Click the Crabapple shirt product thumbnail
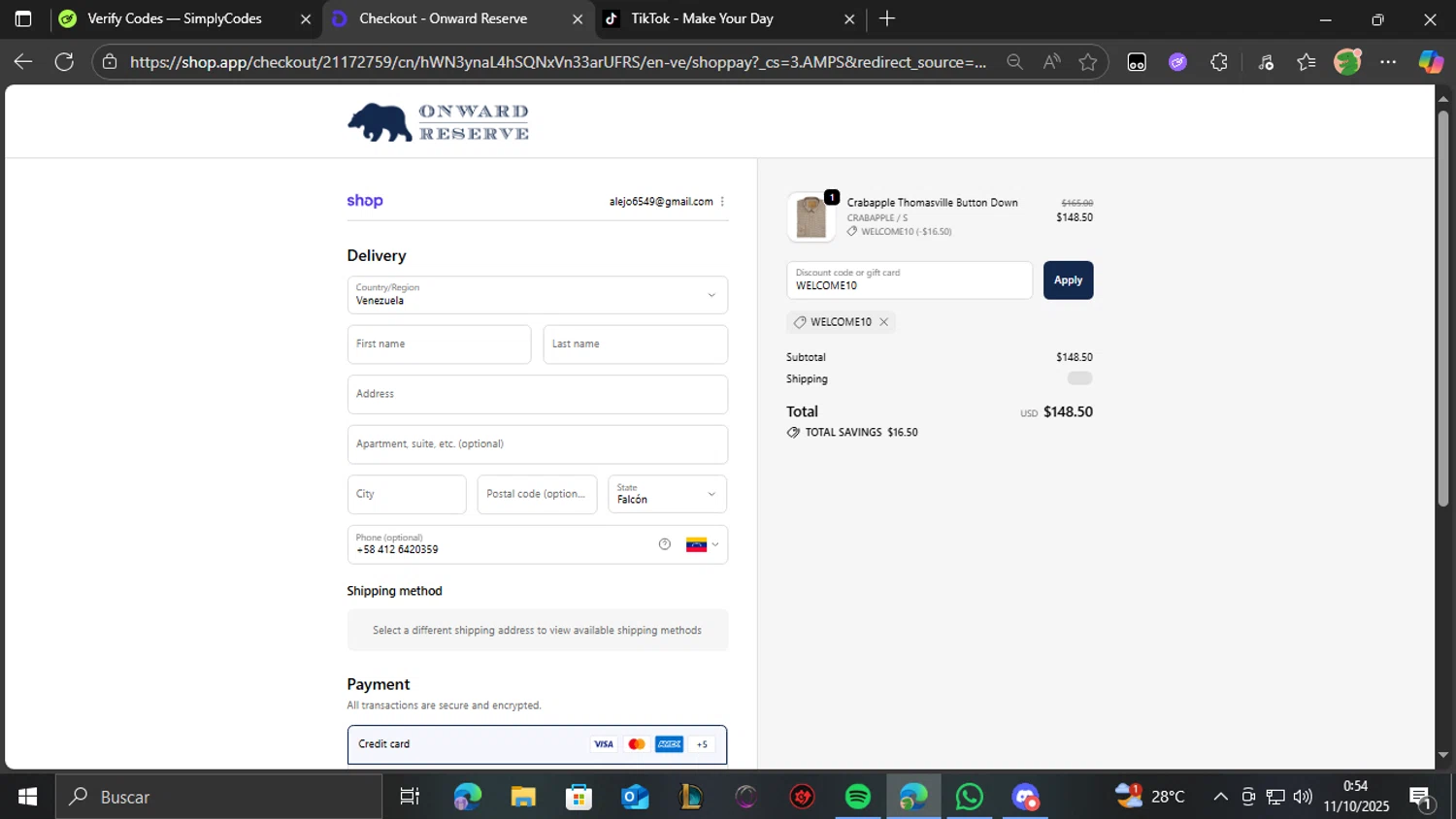1456x819 pixels. point(811,216)
